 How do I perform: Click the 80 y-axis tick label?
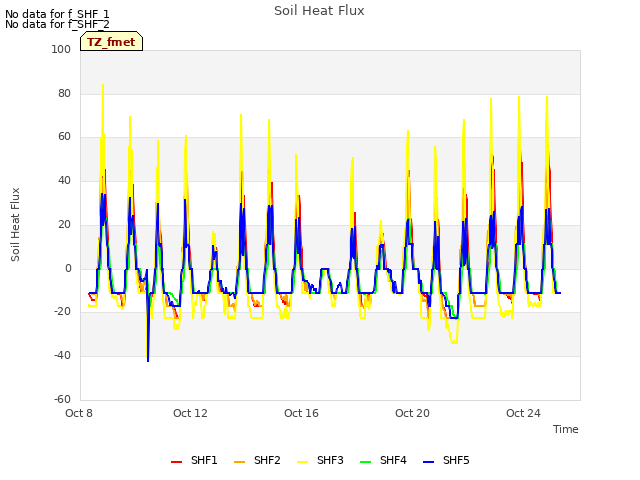64,94
